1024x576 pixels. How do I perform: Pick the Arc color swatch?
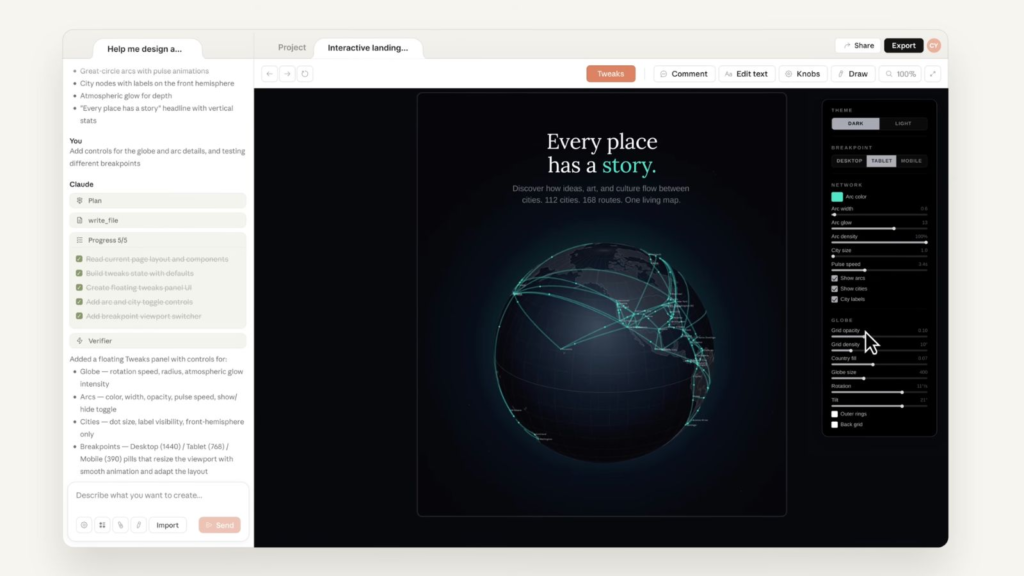point(837,197)
